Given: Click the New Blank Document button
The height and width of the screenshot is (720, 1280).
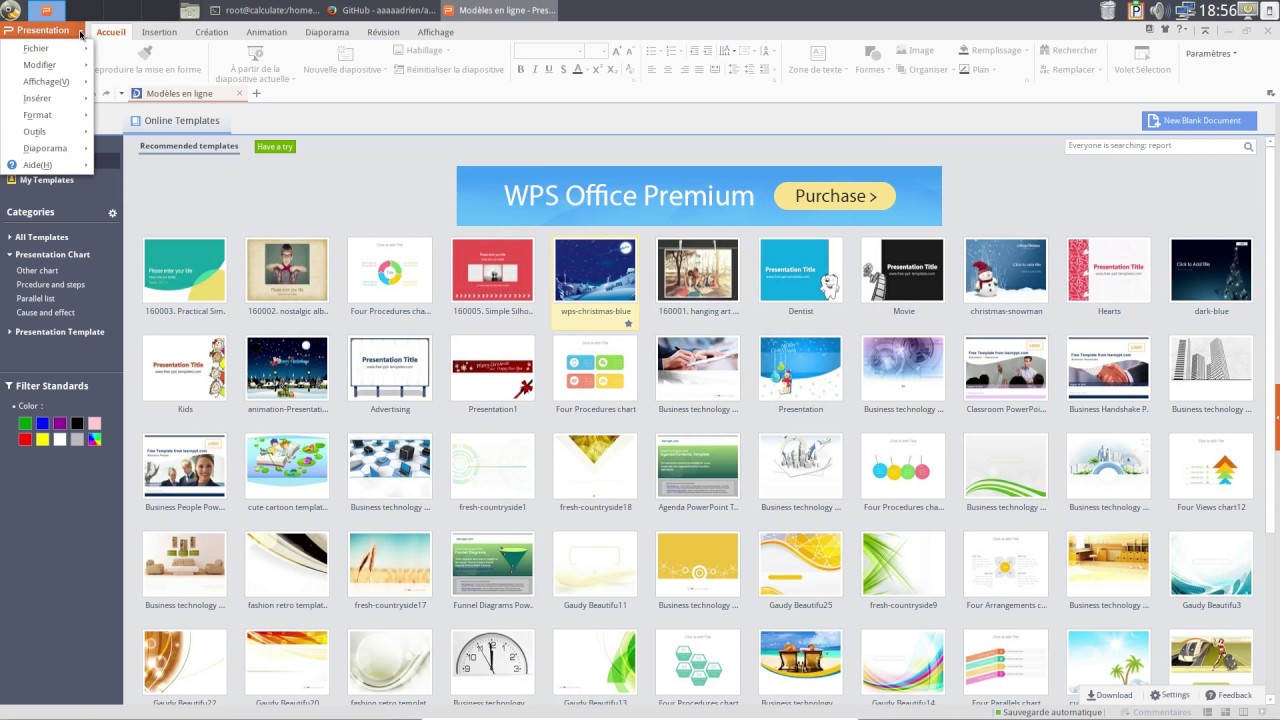Looking at the screenshot, I should tap(1199, 120).
